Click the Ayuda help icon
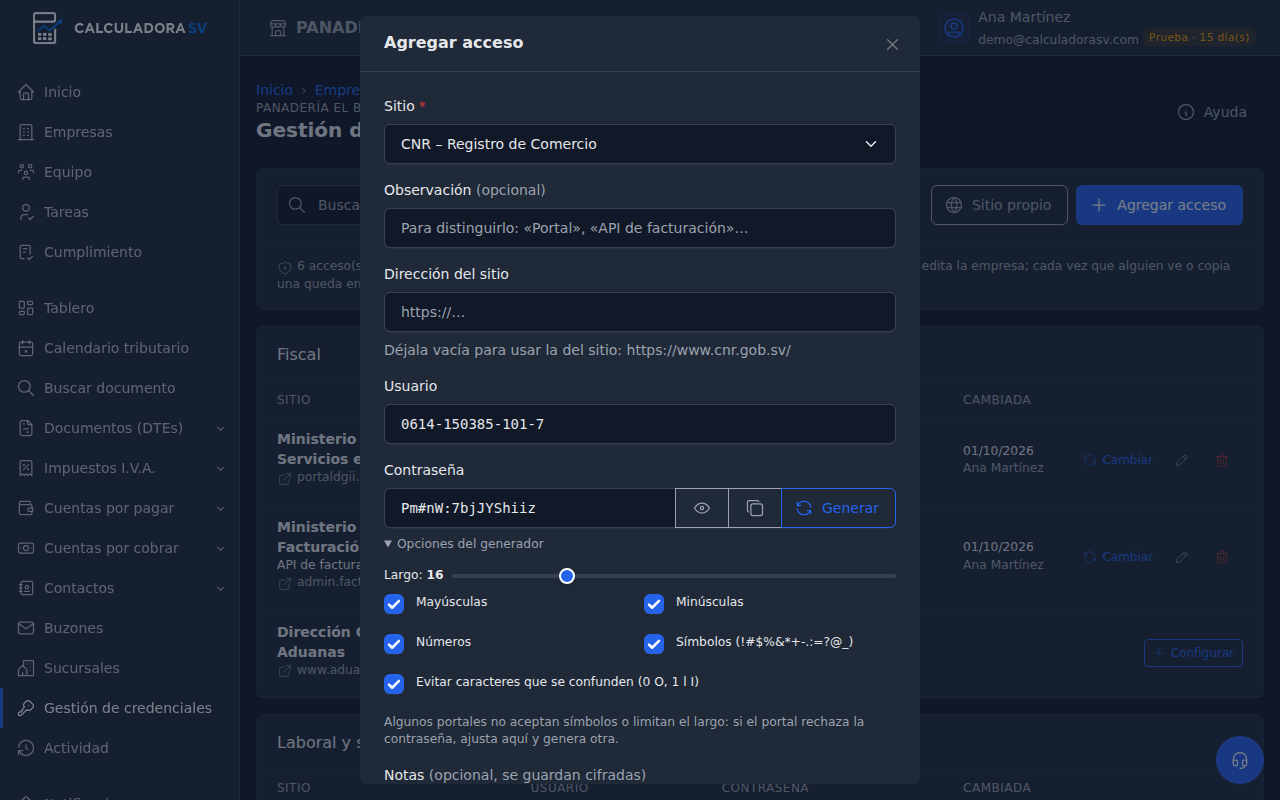The width and height of the screenshot is (1280, 800). coord(1186,112)
